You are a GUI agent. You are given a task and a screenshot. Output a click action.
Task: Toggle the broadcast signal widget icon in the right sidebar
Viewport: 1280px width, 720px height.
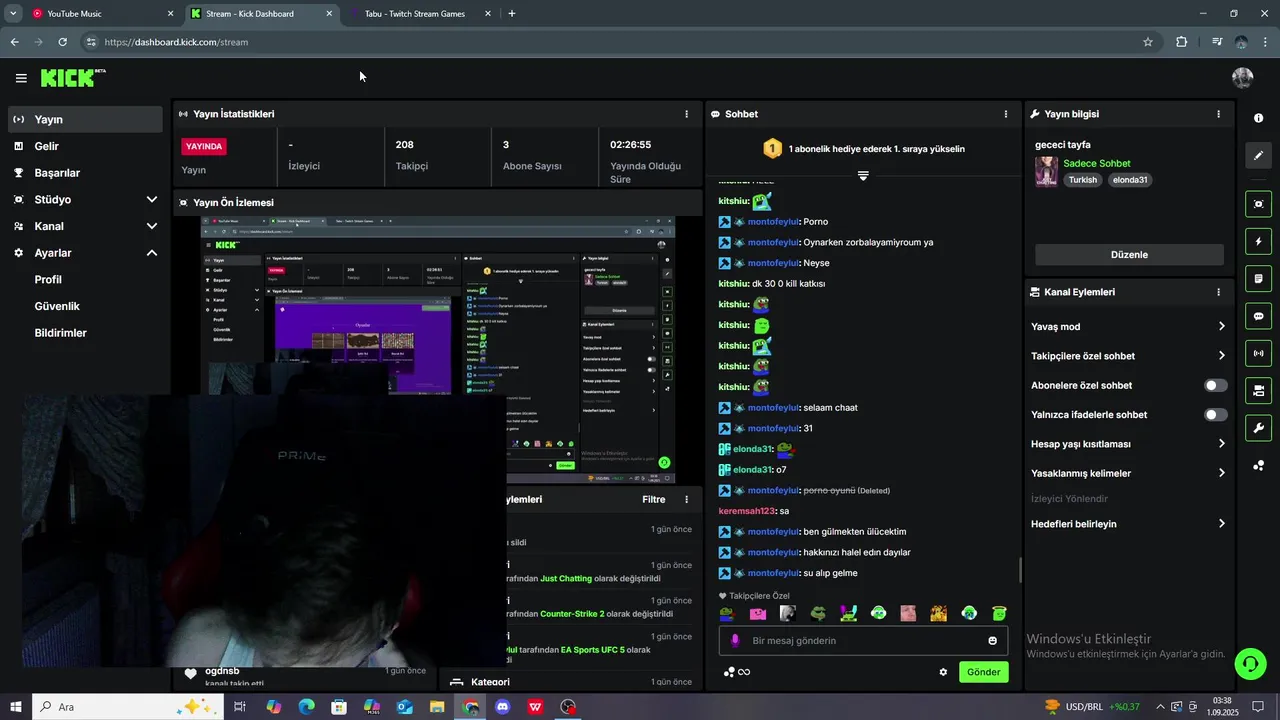click(1258, 353)
